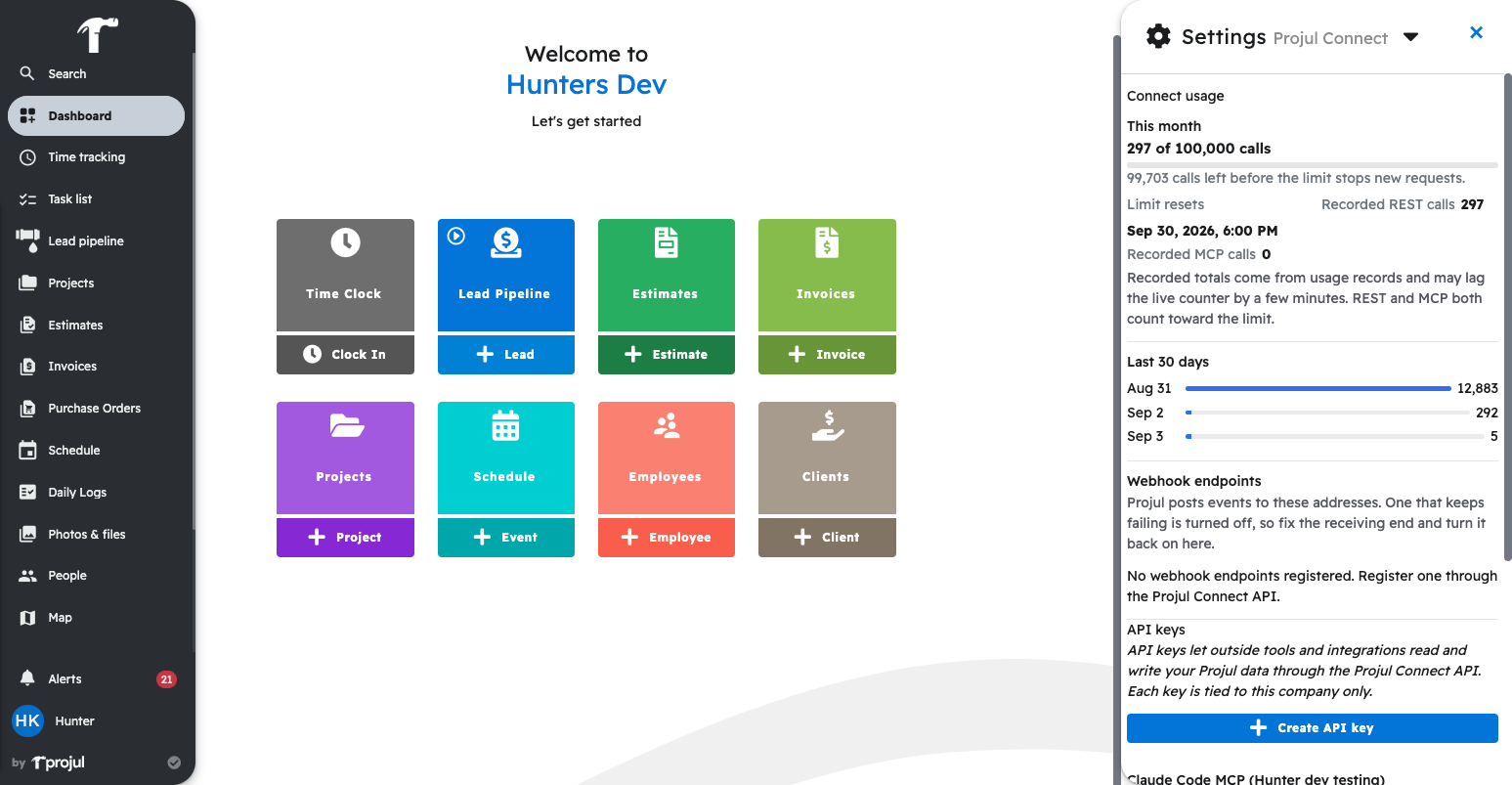
Task: Click the Projects folder icon in sidebar
Action: (x=27, y=283)
